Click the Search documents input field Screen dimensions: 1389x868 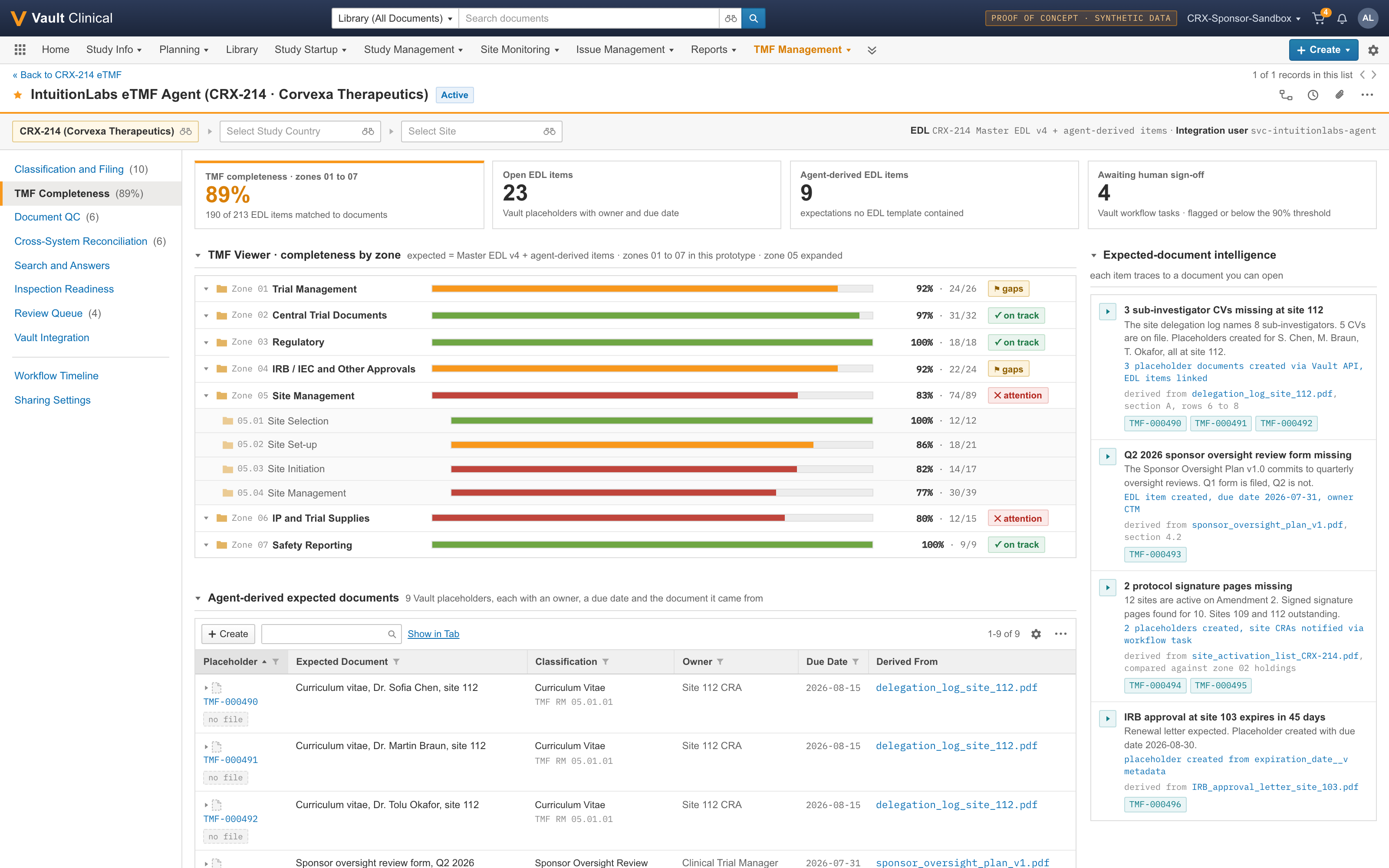(x=589, y=18)
